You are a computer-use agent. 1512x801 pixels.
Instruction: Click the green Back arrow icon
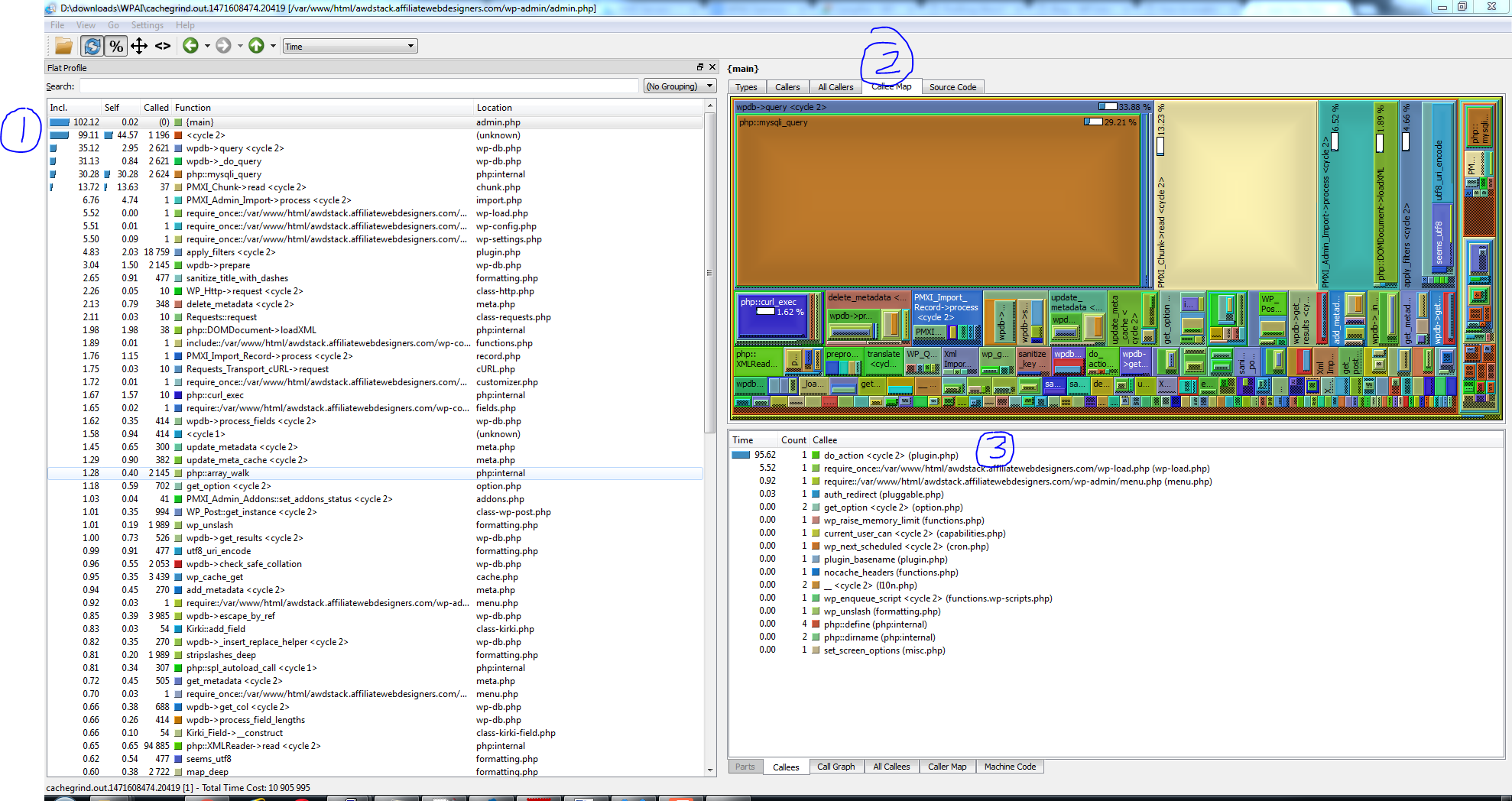coord(190,46)
